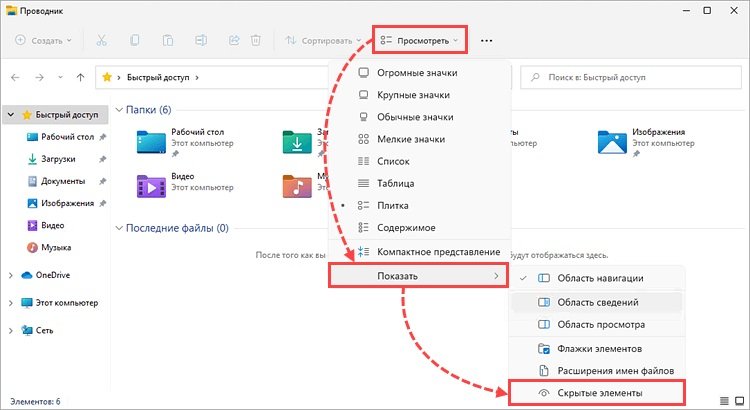Open the Сортировать dropdown
Screen dimensions: 750x410
323,41
